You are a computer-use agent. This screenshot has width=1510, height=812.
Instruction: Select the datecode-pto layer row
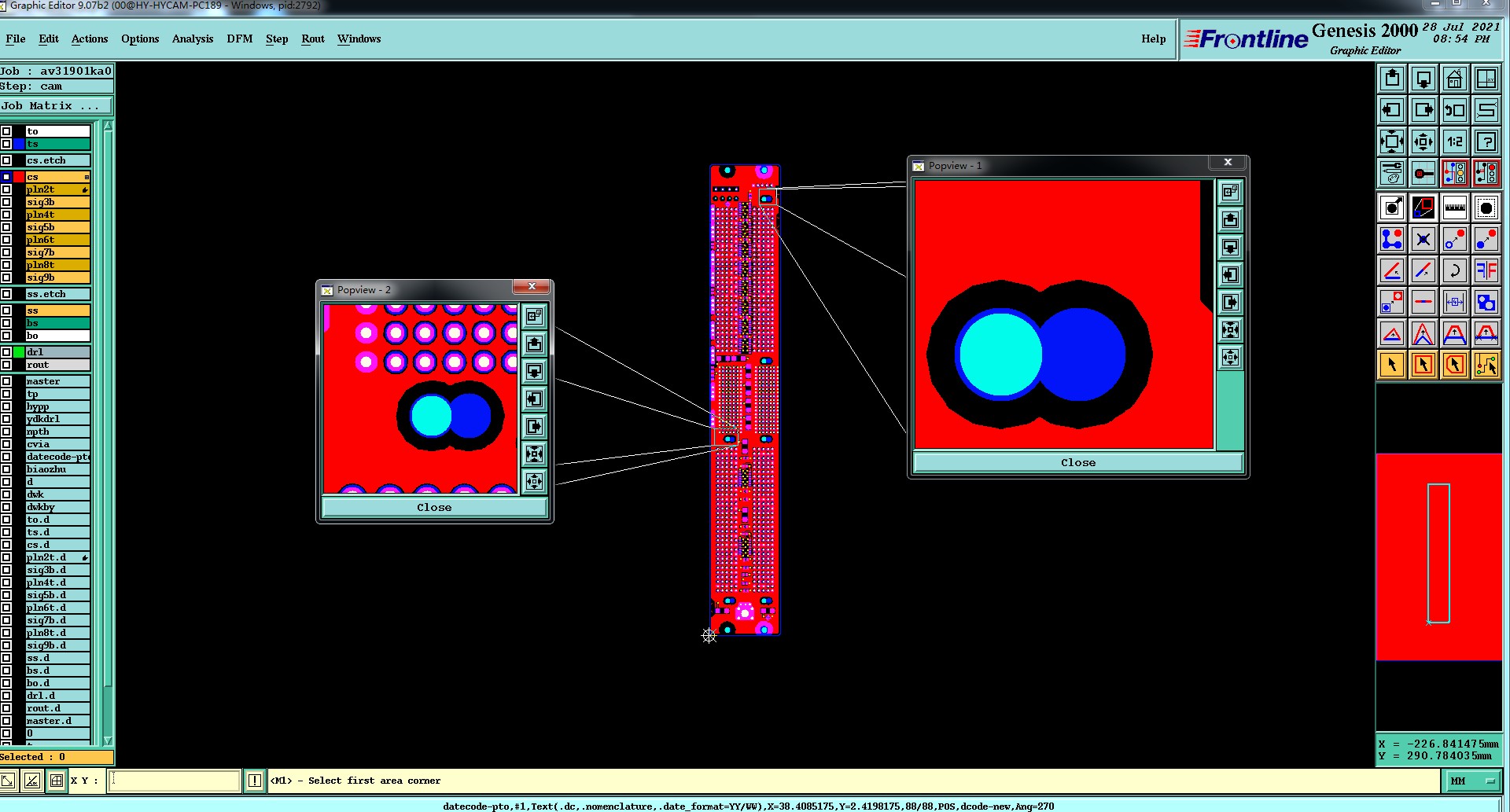coord(57,457)
